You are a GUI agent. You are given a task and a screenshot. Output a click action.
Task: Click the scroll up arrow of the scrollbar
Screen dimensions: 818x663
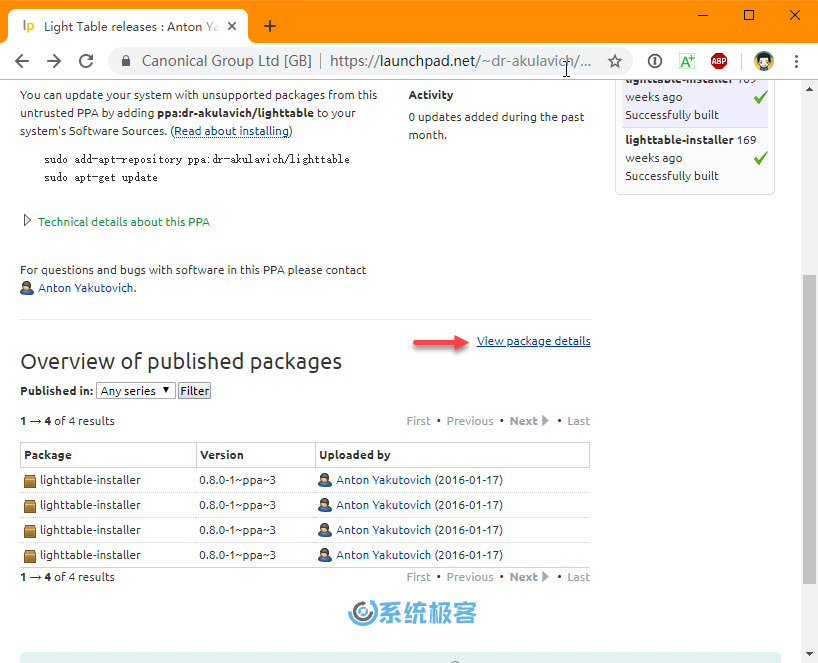click(809, 89)
